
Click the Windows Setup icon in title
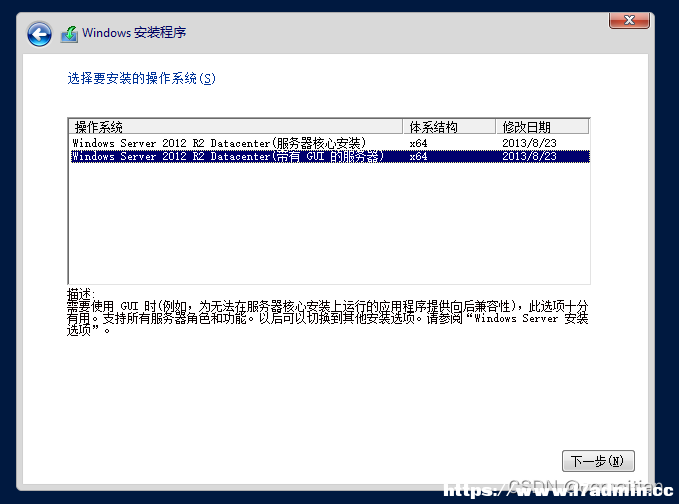pos(69,34)
